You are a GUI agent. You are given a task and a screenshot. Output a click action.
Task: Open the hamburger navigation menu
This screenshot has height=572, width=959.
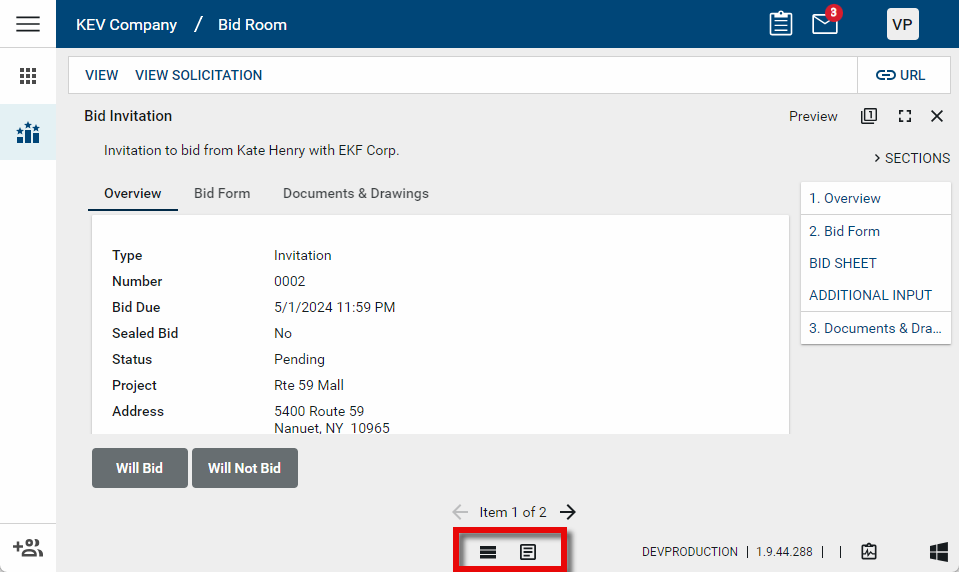point(28,24)
